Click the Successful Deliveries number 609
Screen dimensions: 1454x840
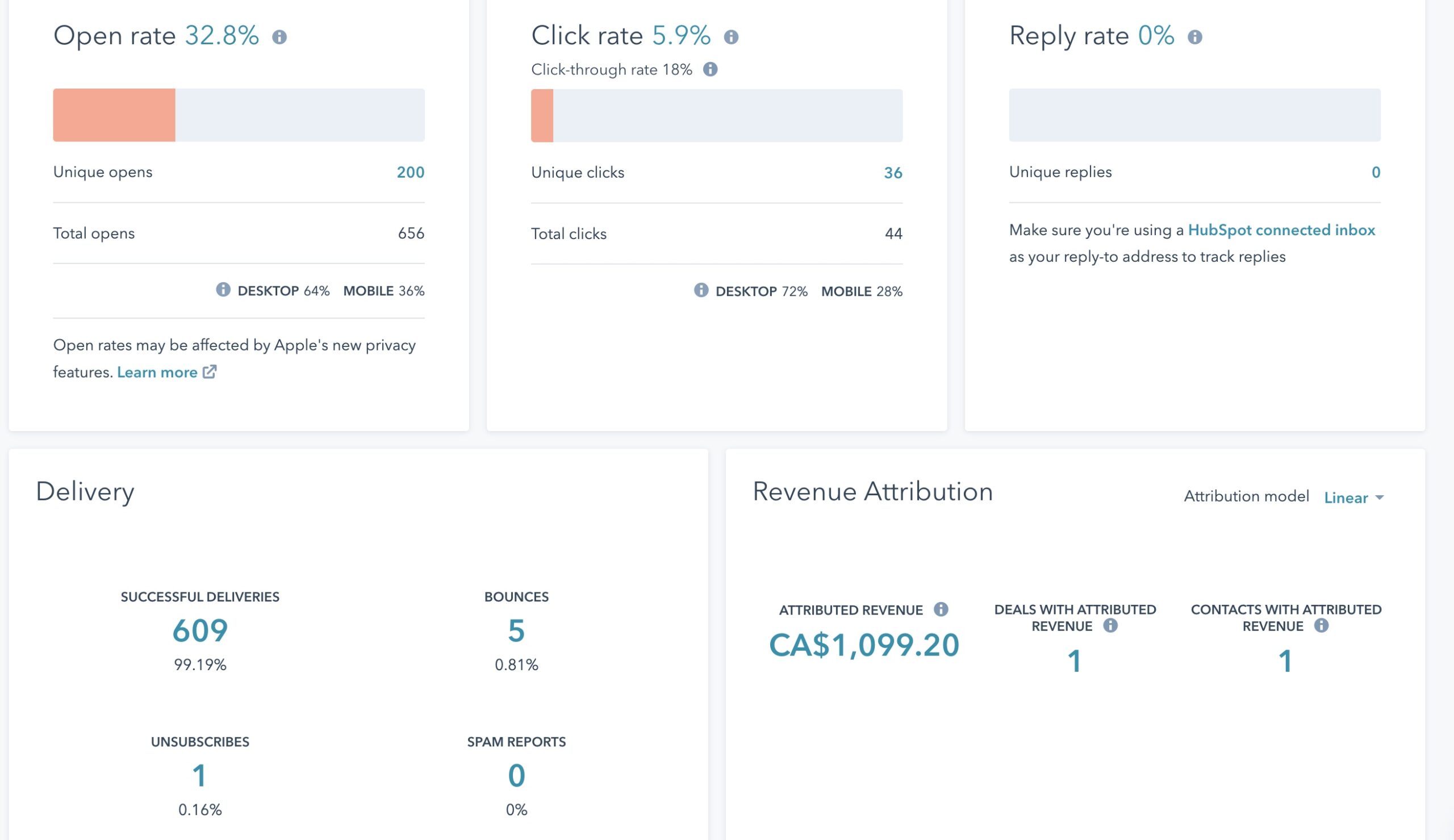coord(200,630)
